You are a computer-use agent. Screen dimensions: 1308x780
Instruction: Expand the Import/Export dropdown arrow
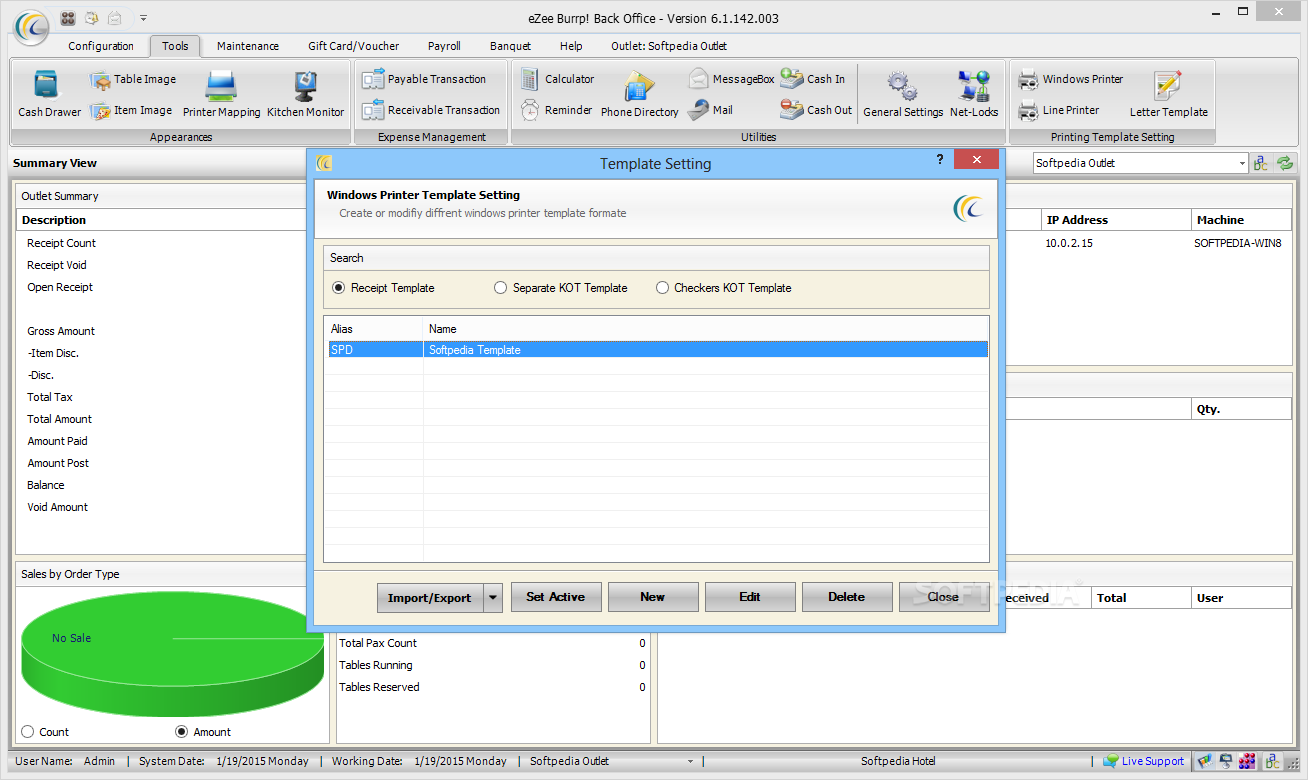(493, 597)
